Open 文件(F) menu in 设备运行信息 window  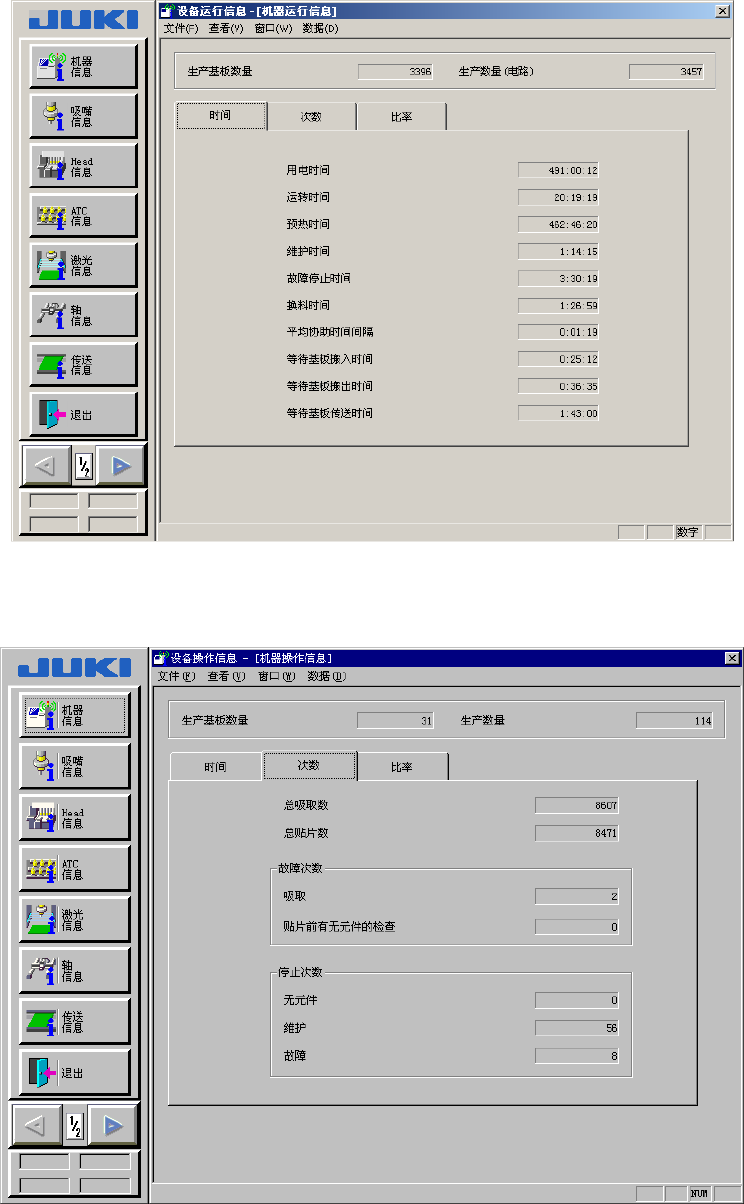181,28
